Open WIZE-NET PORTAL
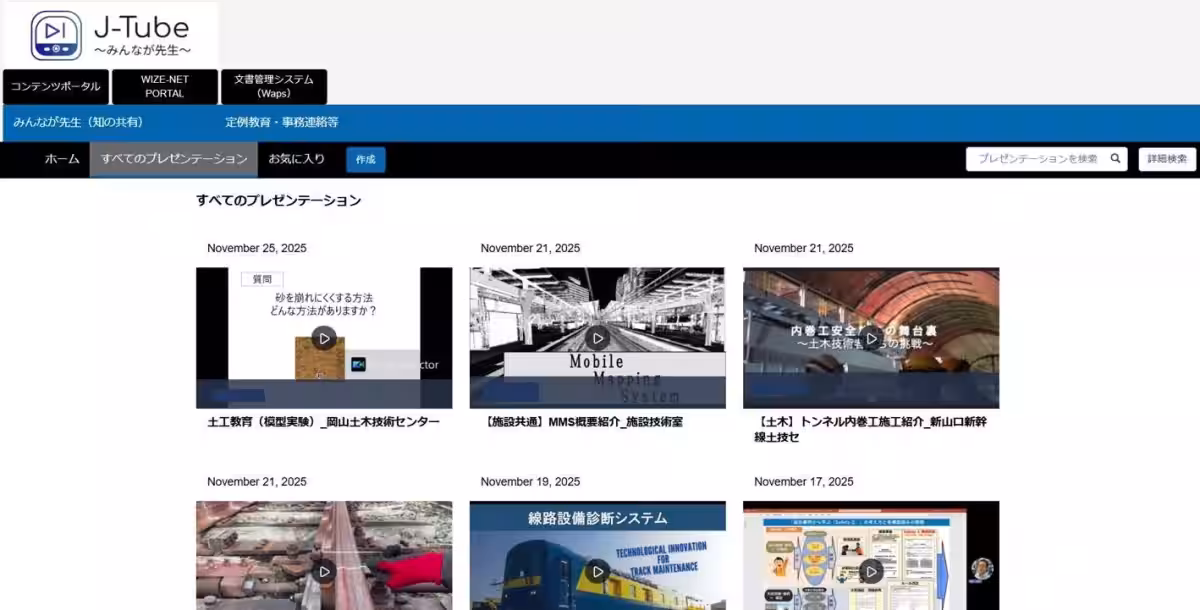Viewport: 1200px width, 610px height. click(x=164, y=87)
